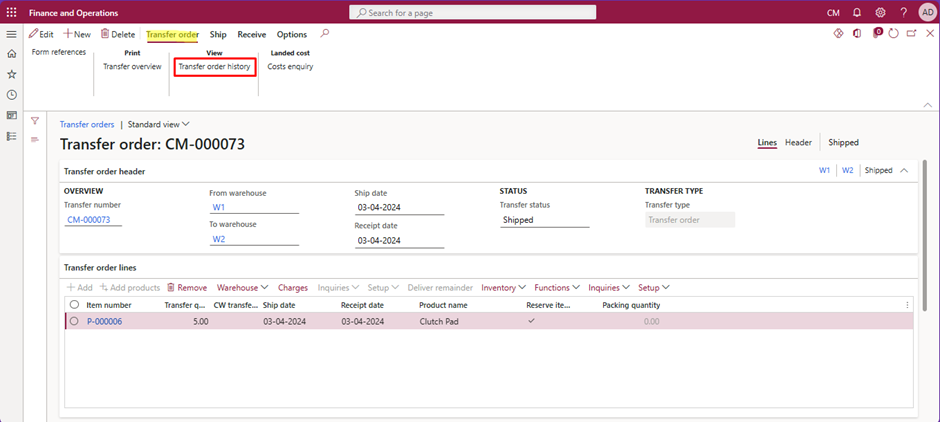Toggle select-all circle in grid header
This screenshot has height=422, width=940.
(x=74, y=305)
